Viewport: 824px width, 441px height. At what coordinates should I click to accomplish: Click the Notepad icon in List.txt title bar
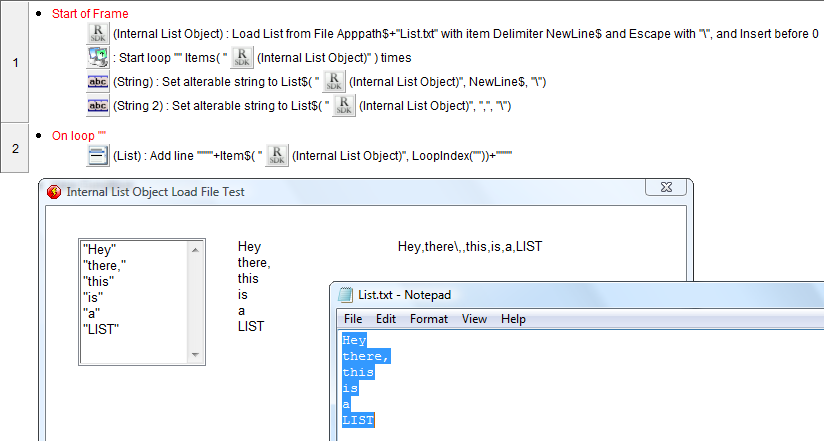pyautogui.click(x=345, y=294)
